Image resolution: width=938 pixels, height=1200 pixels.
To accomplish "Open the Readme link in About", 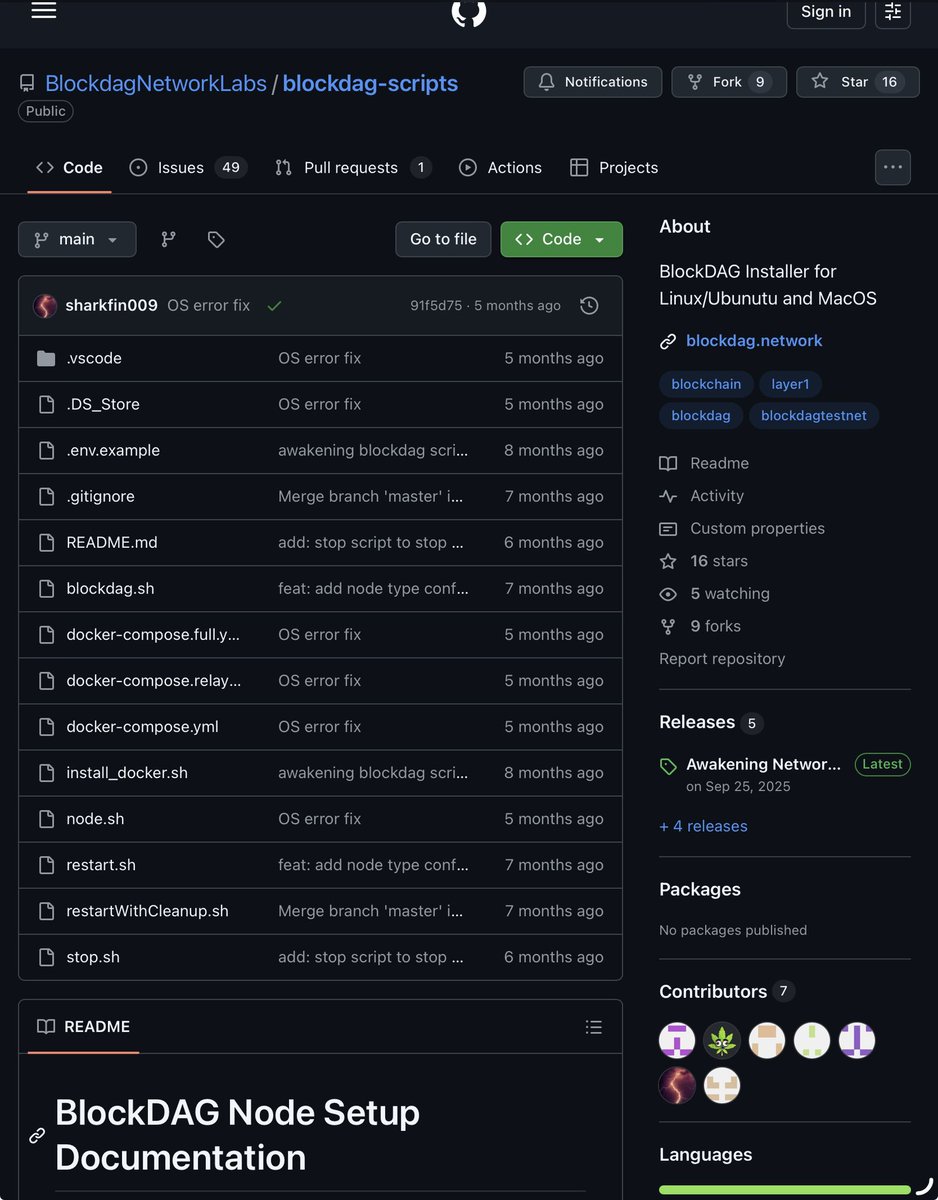I will (x=704, y=463).
